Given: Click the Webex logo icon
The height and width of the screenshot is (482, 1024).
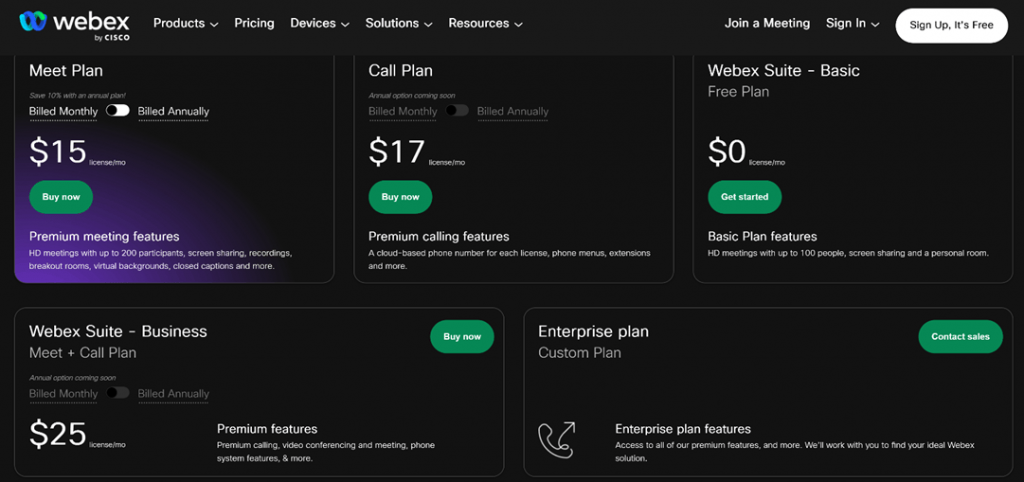Looking at the screenshot, I should click(32, 23).
